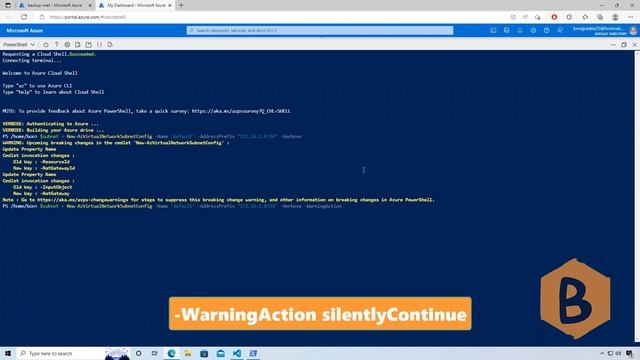Open Visual Studio Code from taskbar
640x360 pixels.
point(237,353)
